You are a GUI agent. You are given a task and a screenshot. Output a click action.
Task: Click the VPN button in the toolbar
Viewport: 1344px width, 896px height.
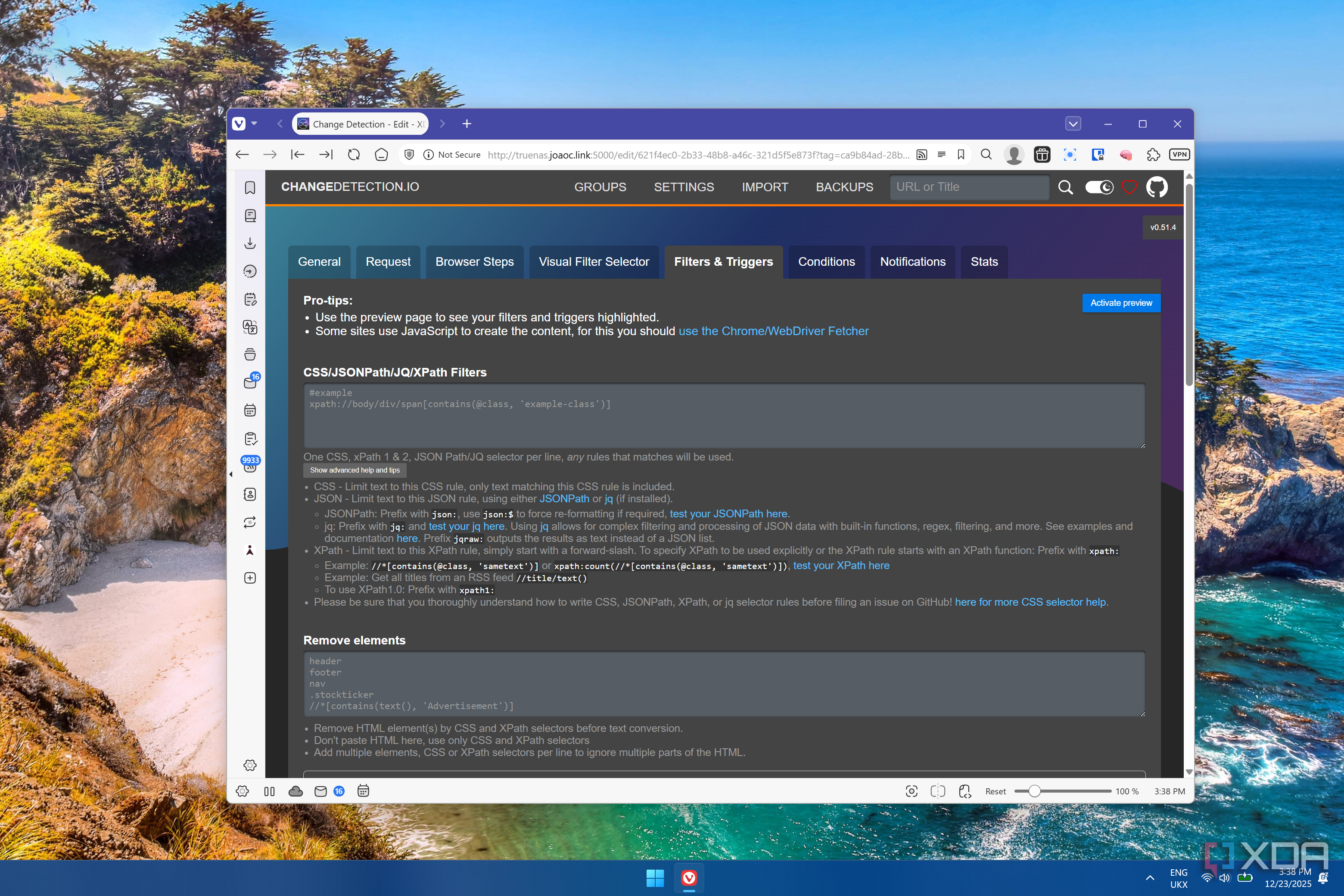pyautogui.click(x=1179, y=155)
